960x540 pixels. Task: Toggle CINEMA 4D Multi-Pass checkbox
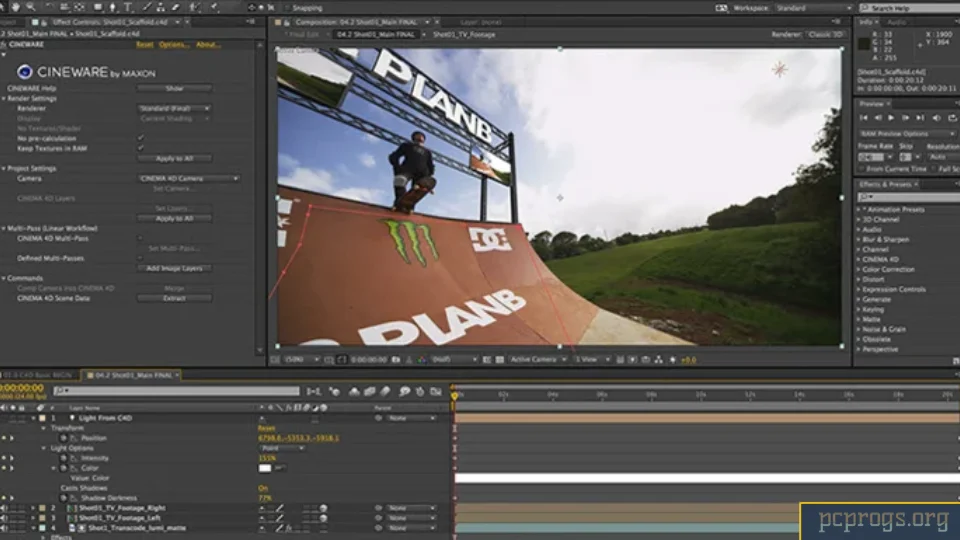tap(141, 238)
